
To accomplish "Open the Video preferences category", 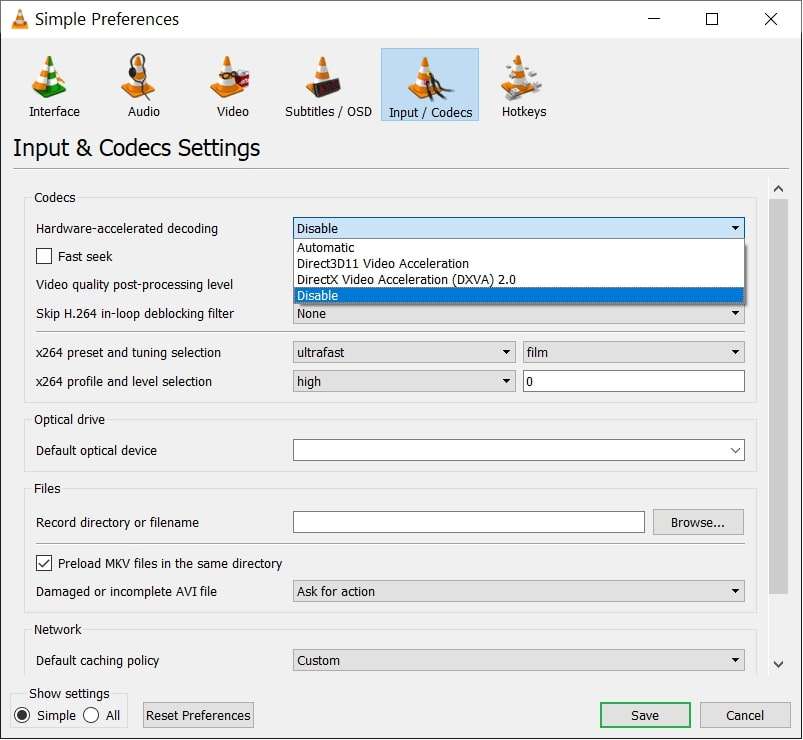I will click(232, 86).
